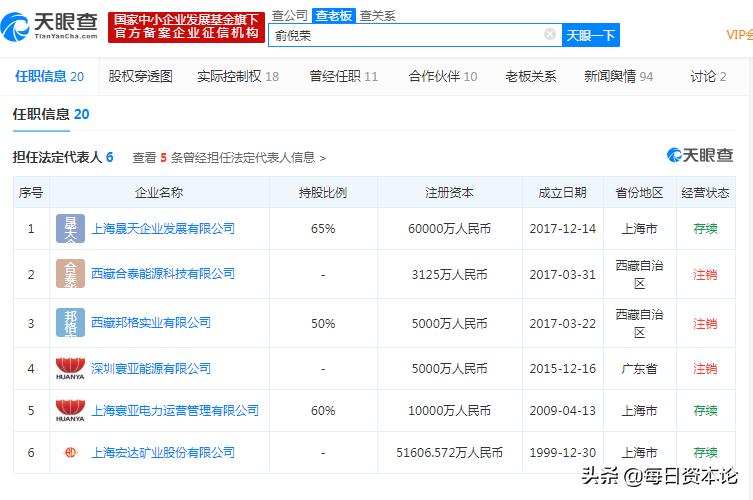Click the 国家中小企业发展基金 red banner
The image size is (753, 500).
tap(186, 27)
